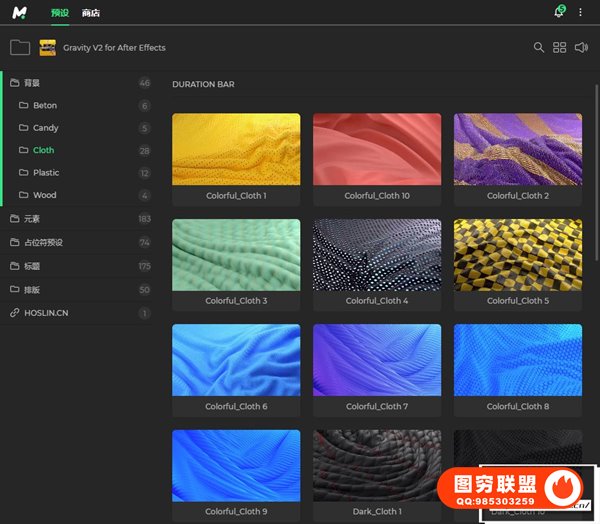This screenshot has height=524, width=600.
Task: Switch to grid view layout
Action: (560, 47)
